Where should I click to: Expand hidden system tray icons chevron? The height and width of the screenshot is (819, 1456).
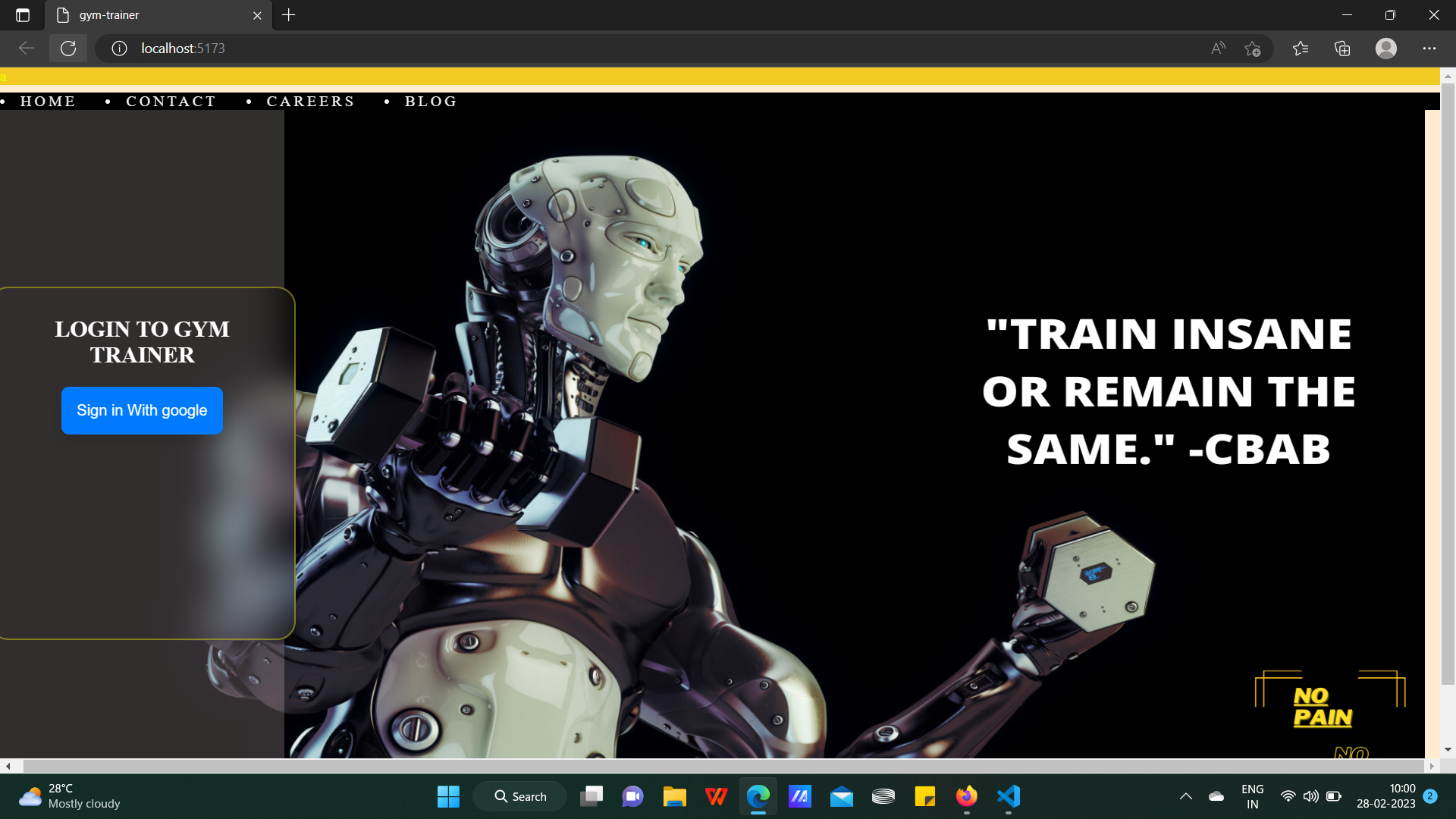[1185, 796]
